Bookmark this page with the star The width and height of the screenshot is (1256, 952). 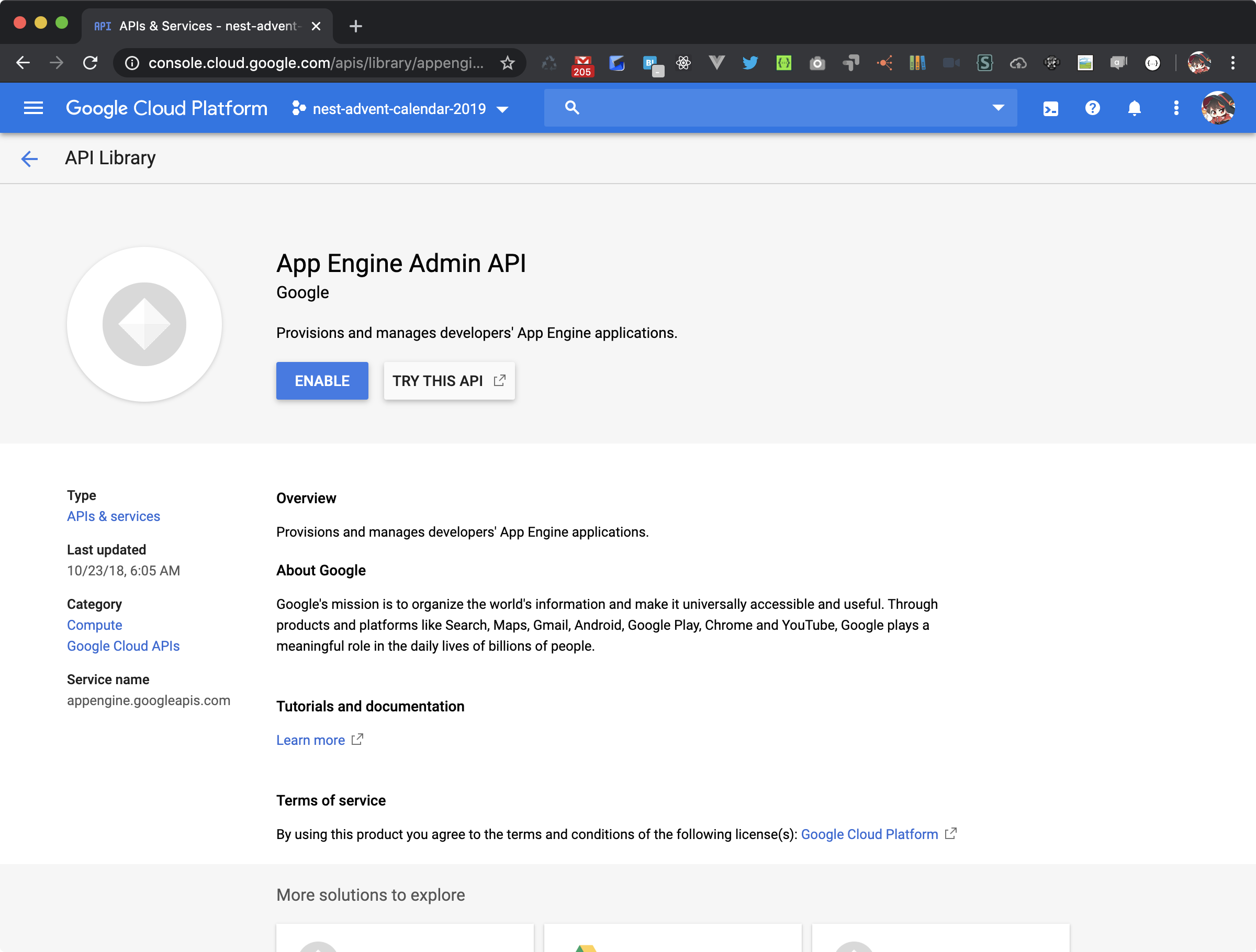click(507, 63)
